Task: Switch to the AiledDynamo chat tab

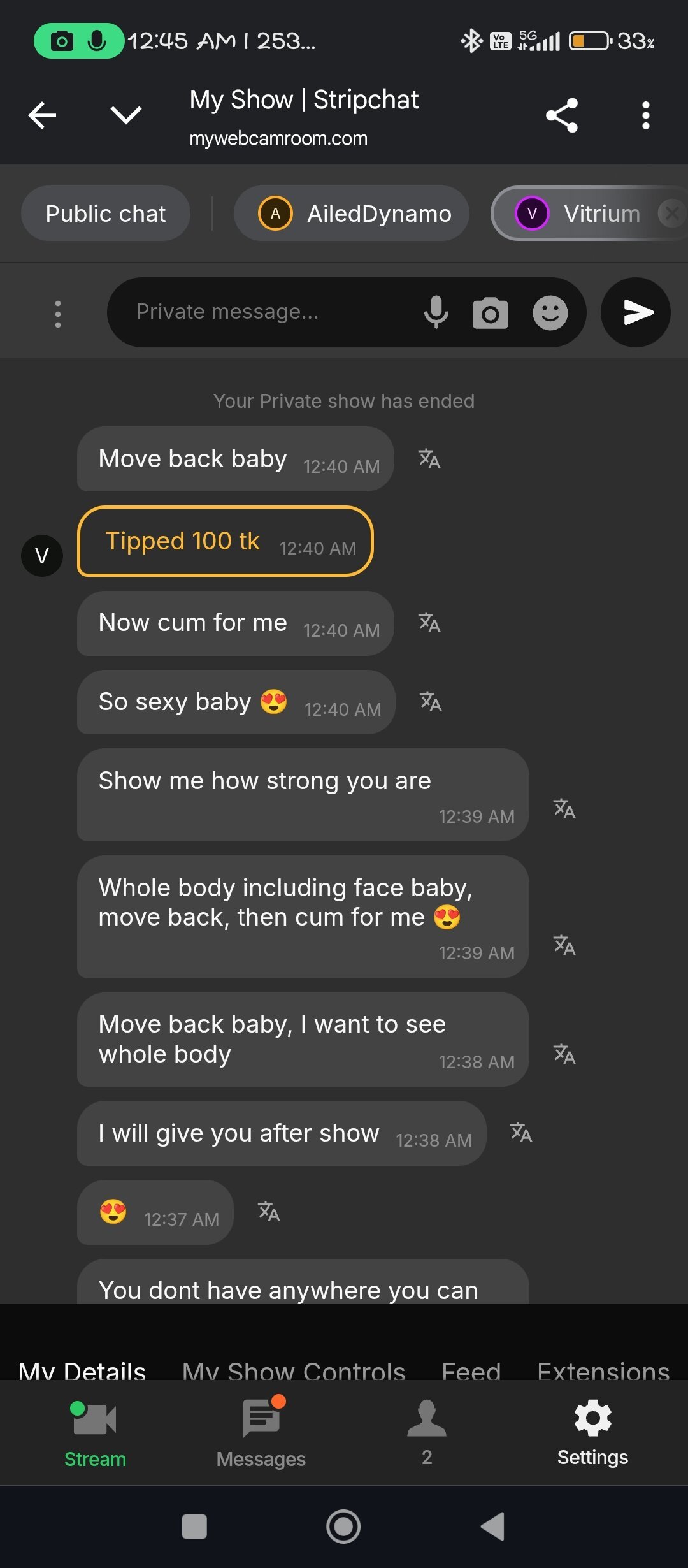Action: (352, 214)
